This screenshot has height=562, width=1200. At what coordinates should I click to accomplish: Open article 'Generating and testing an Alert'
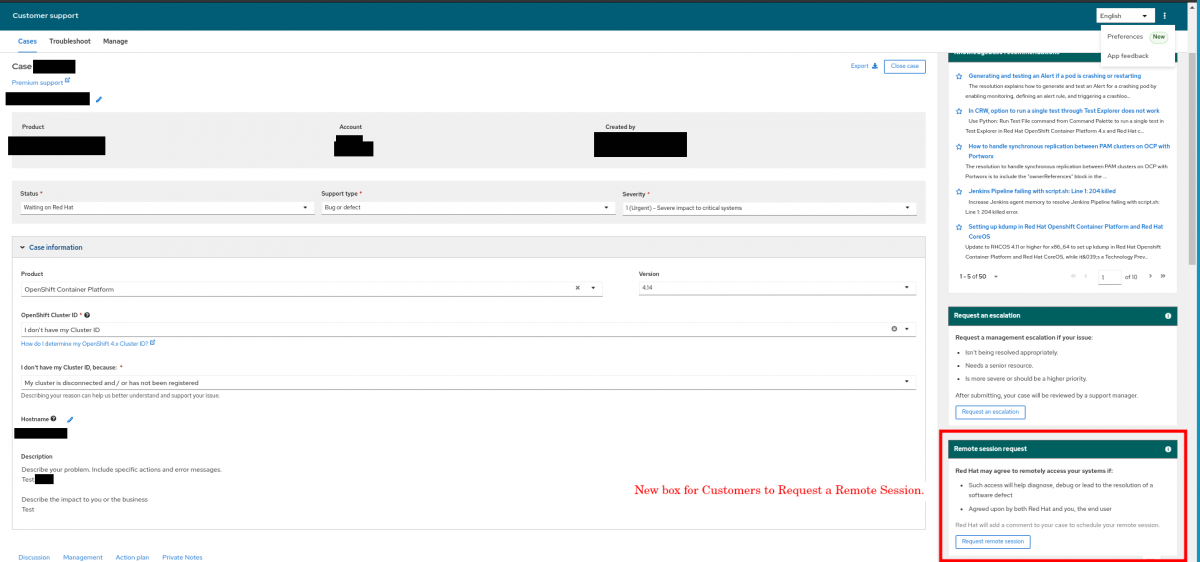[x=1054, y=76]
